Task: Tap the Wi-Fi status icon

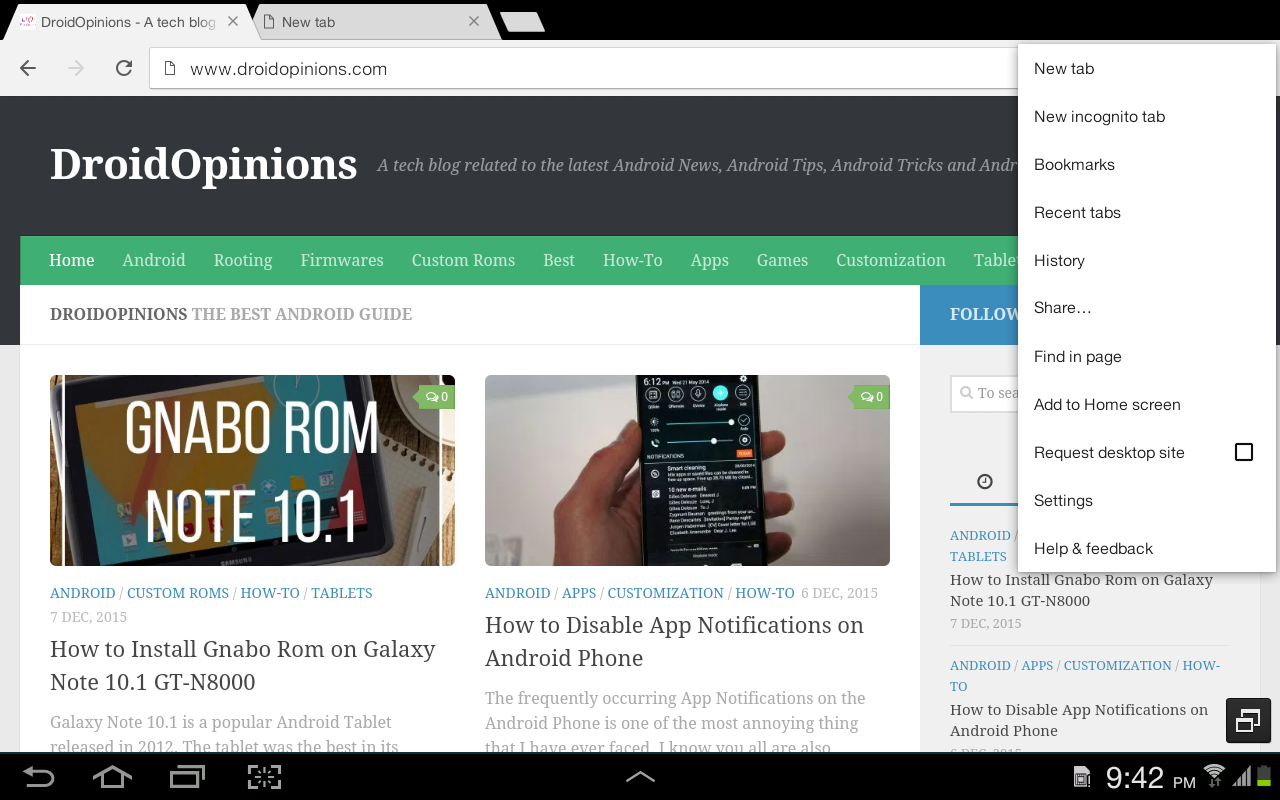Action: [1214, 775]
